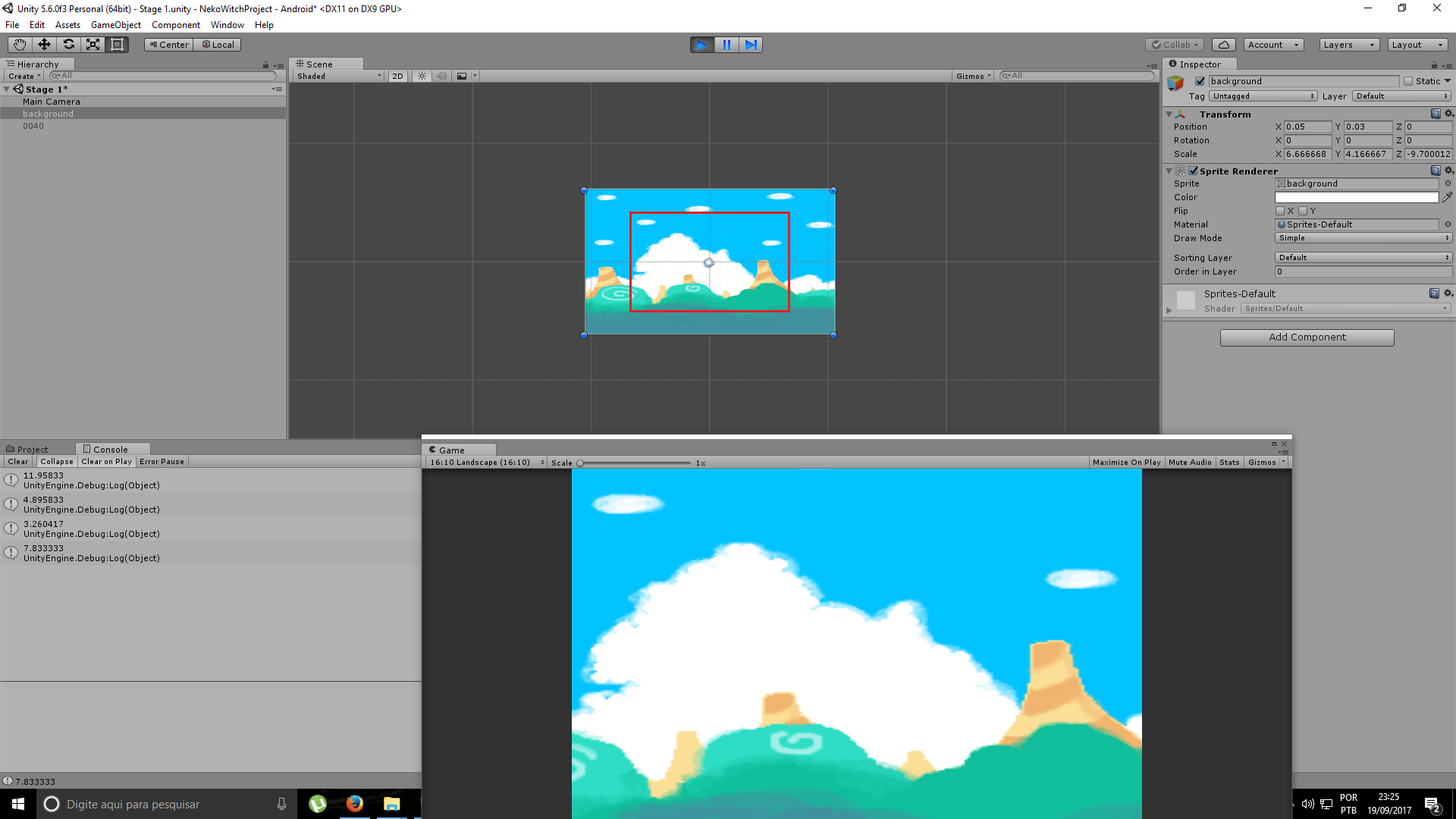The width and height of the screenshot is (1456, 819).
Task: Enable Flip X checkbox
Action: (x=1280, y=211)
